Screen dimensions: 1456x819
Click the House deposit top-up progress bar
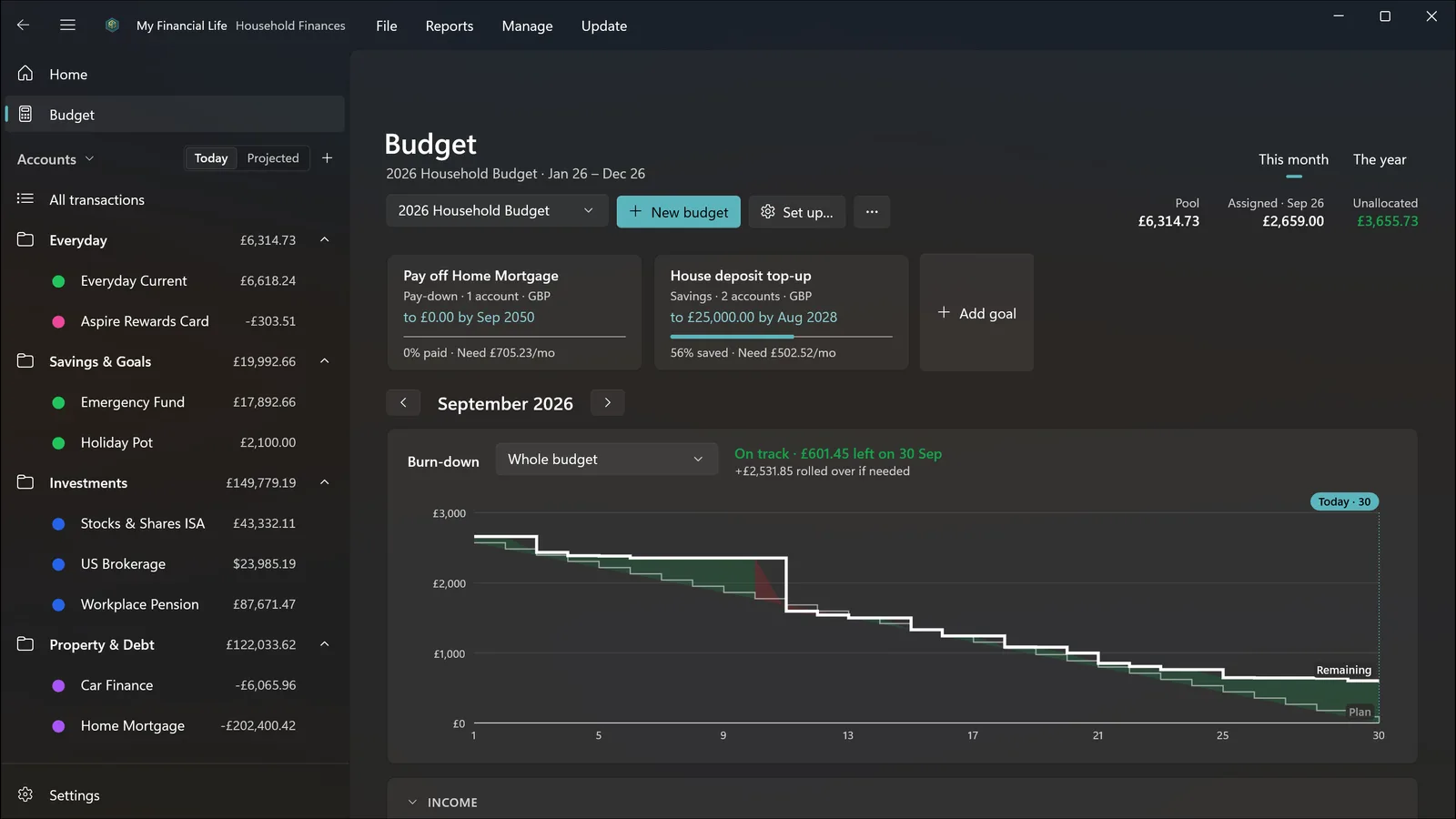point(782,337)
